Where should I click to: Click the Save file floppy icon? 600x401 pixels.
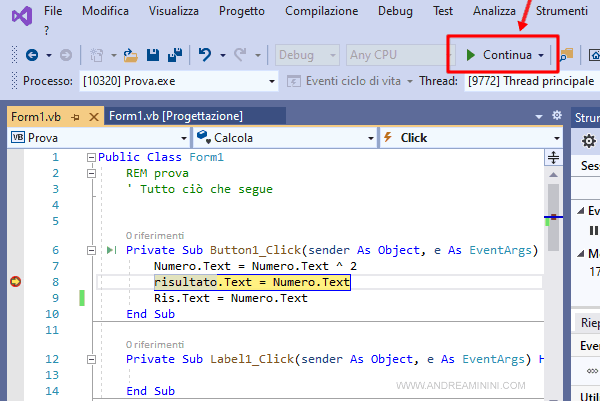(x=154, y=54)
